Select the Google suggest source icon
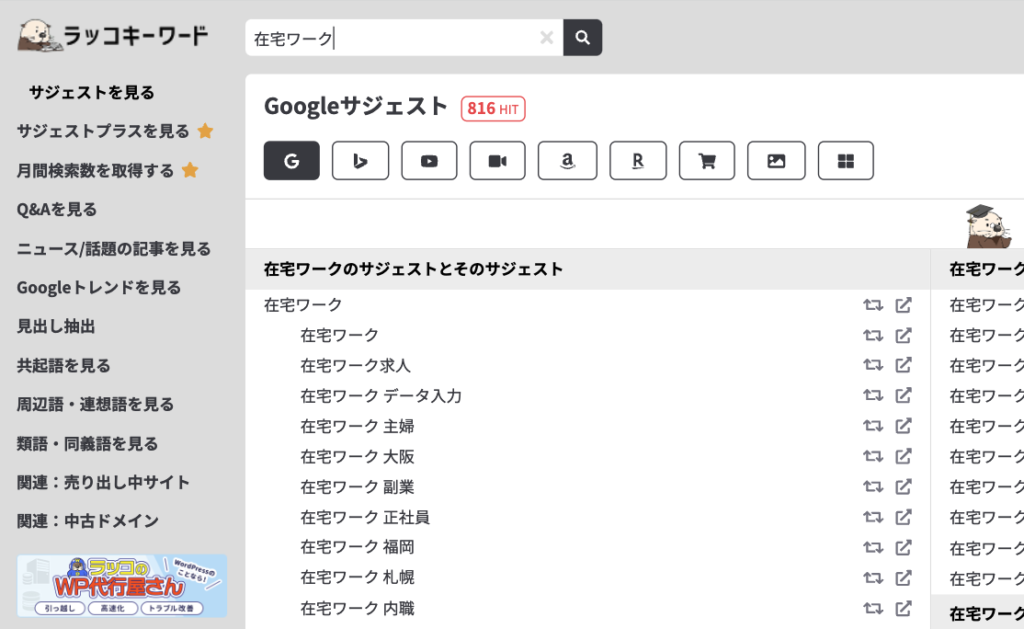The width and height of the screenshot is (1024, 629). click(x=292, y=161)
